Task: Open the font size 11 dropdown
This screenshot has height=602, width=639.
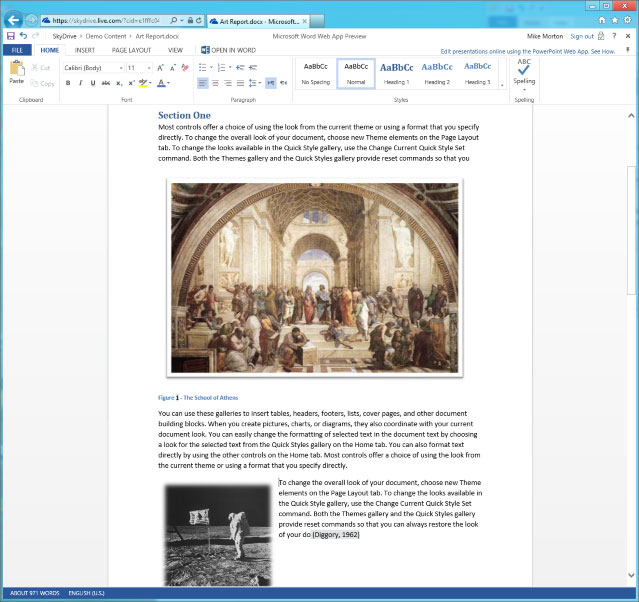Action: pyautogui.click(x=139, y=68)
